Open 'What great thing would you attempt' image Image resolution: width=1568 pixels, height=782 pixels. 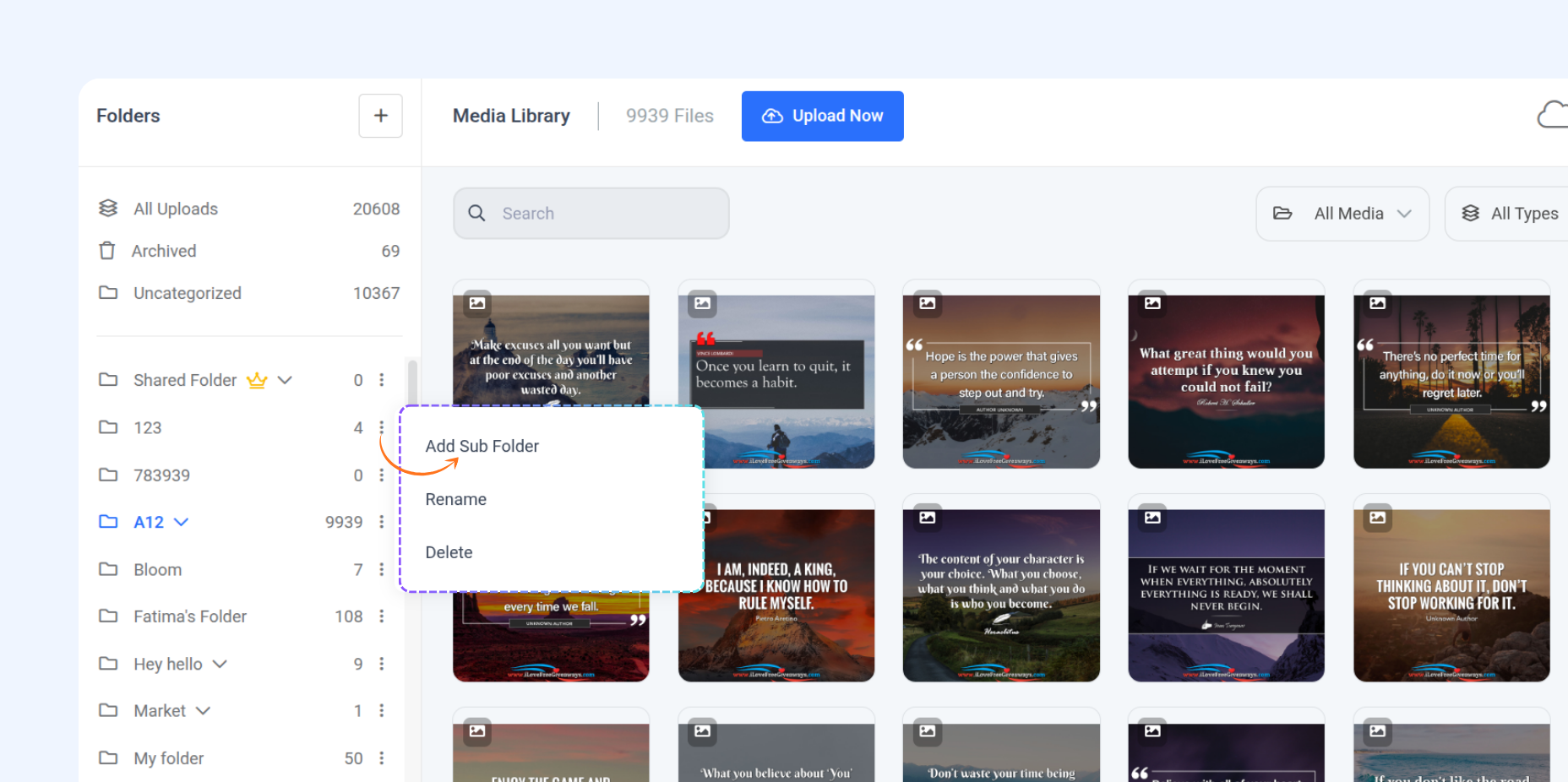coord(1226,382)
